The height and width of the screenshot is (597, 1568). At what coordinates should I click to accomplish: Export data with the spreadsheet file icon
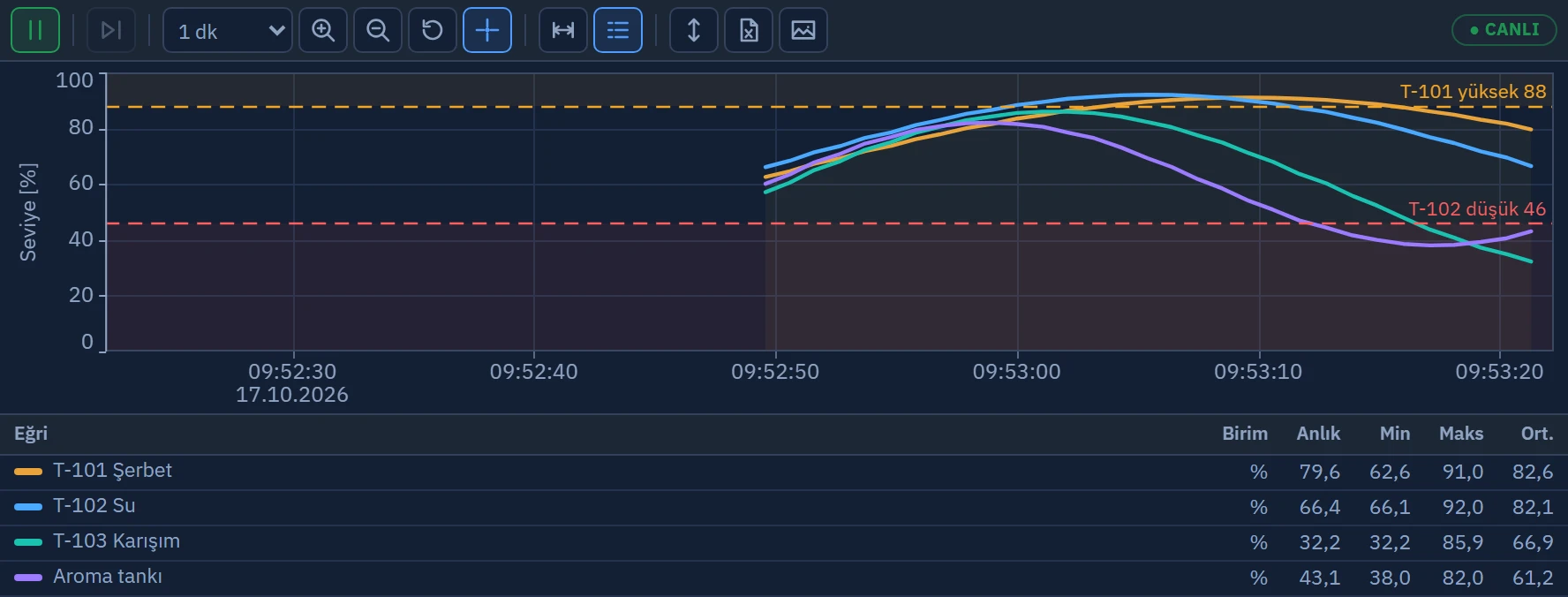pos(749,30)
